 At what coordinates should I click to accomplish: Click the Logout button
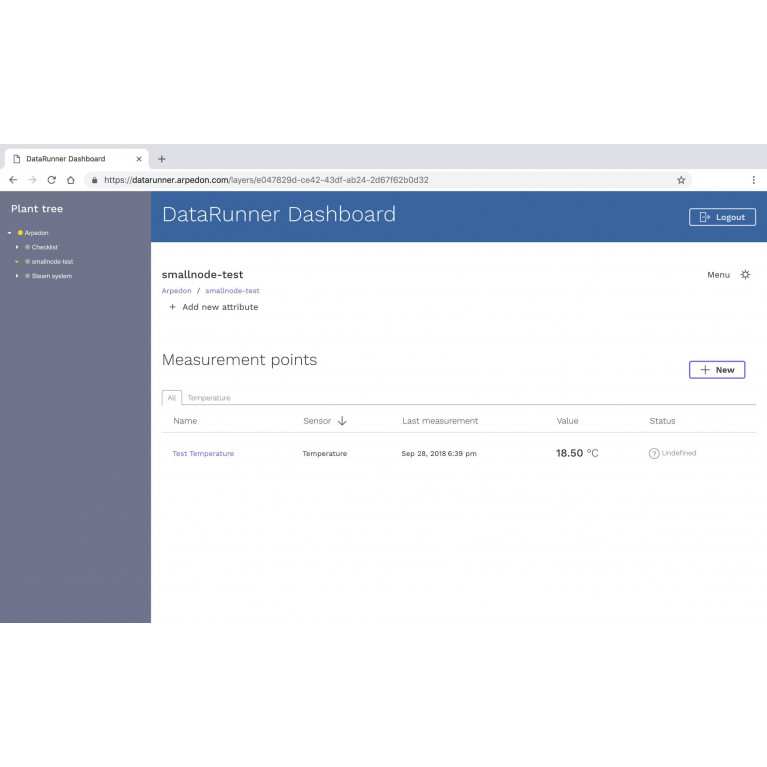click(x=722, y=217)
